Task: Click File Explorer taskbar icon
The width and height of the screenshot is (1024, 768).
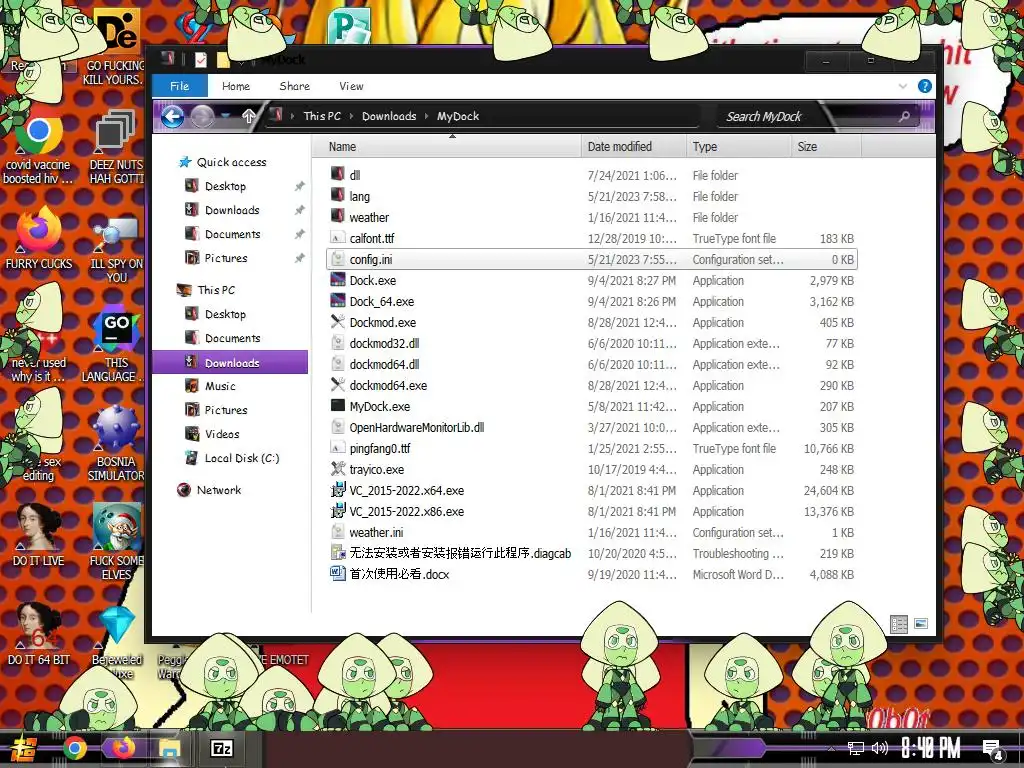Action: (x=170, y=748)
